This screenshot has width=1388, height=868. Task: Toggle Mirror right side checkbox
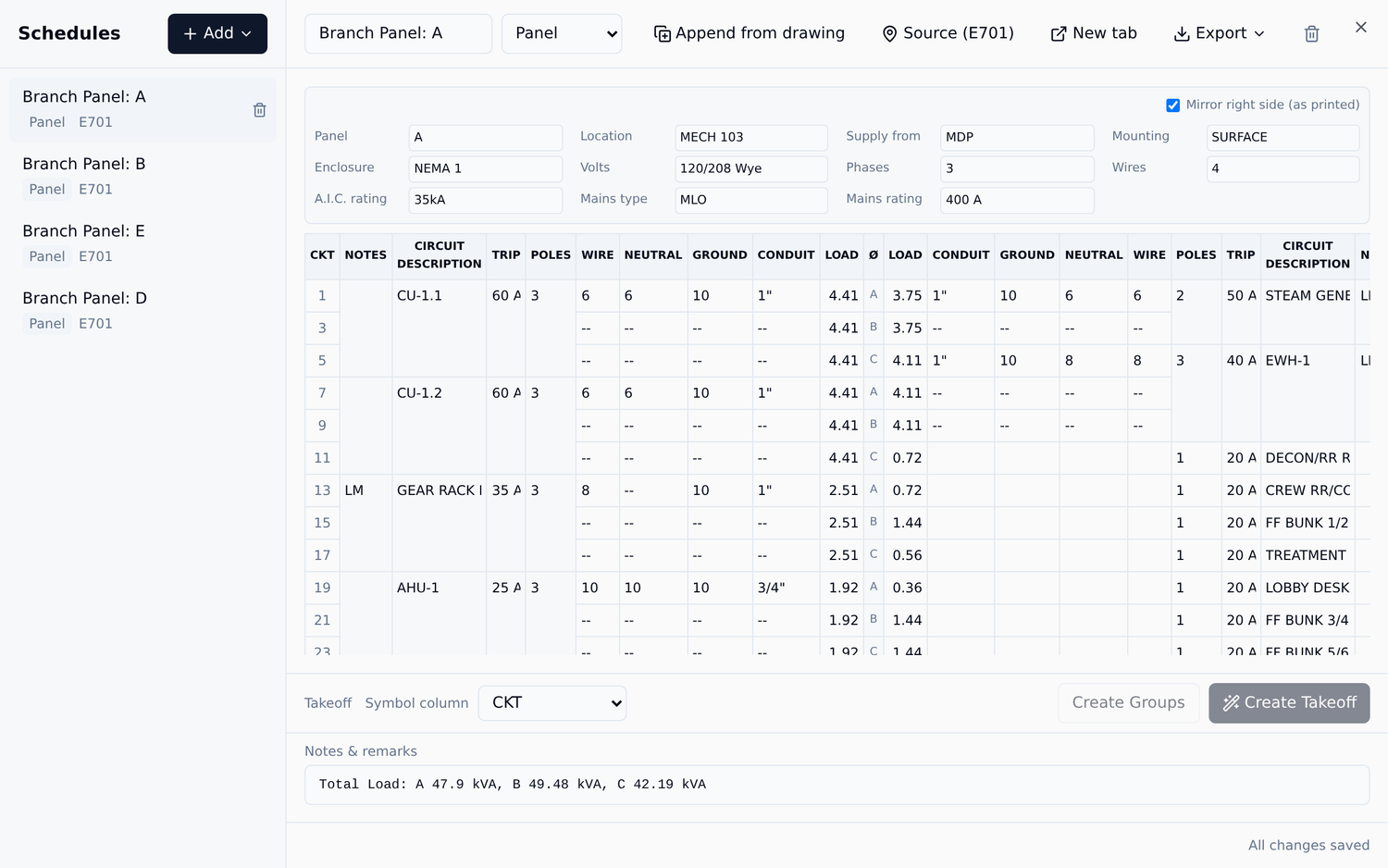[1172, 105]
